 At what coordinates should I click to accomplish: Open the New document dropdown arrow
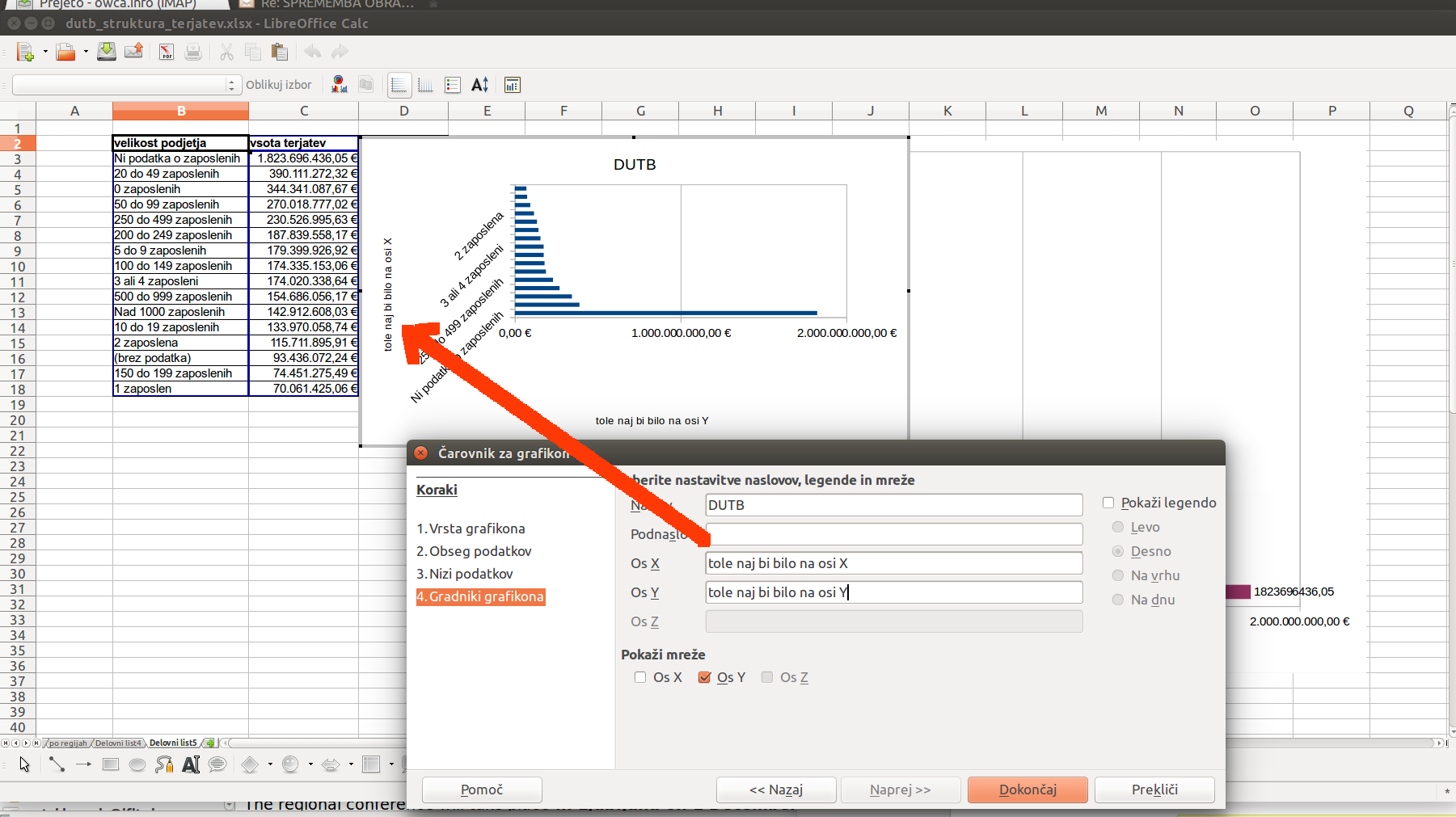45,53
